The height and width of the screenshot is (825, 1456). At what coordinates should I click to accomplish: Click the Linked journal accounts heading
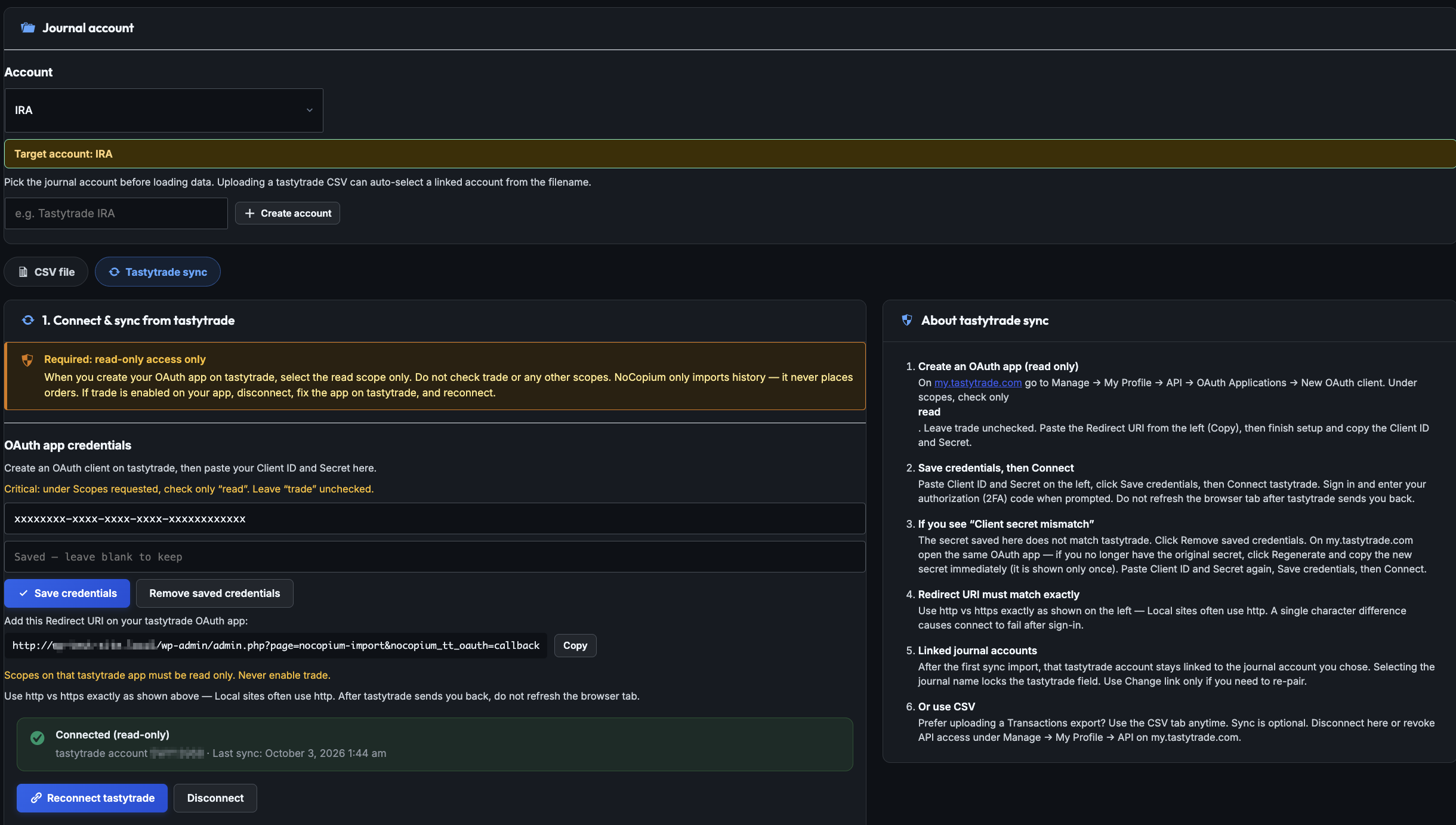[x=977, y=651]
